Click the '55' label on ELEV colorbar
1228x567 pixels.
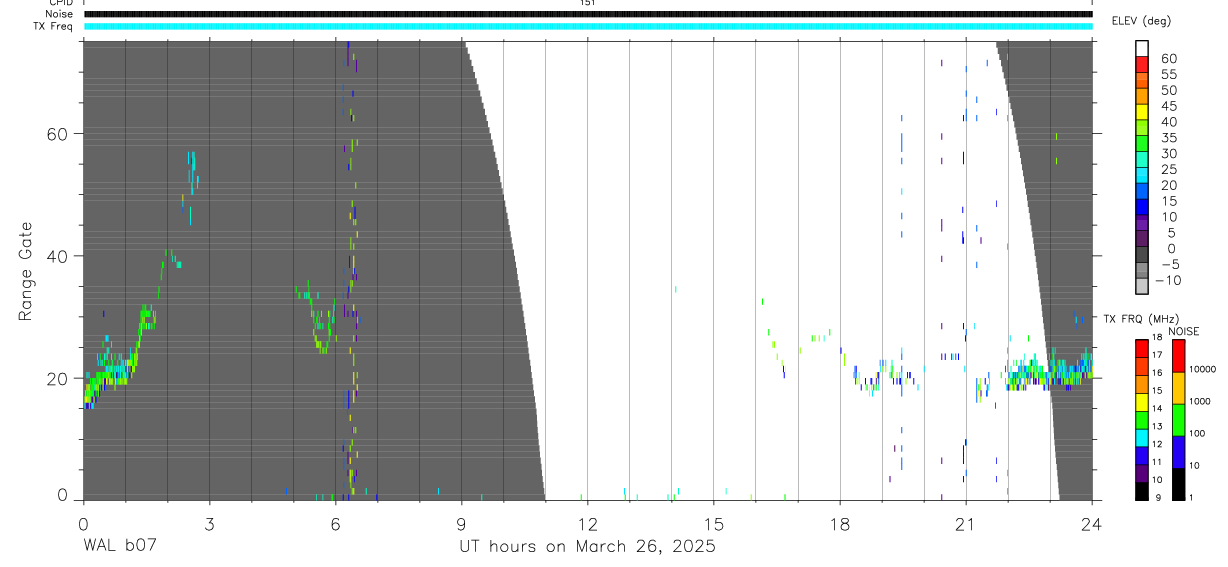point(1168,74)
